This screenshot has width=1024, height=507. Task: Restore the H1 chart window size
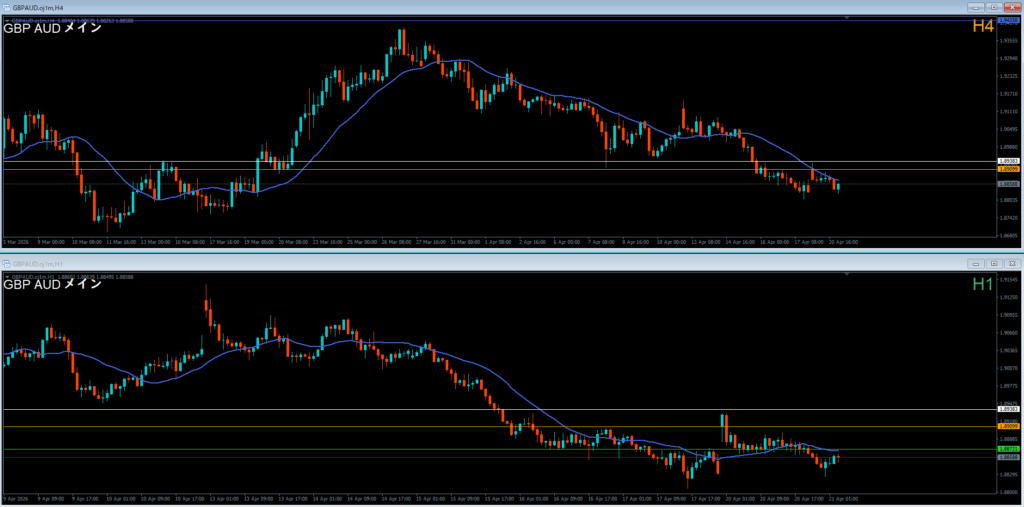[993, 263]
